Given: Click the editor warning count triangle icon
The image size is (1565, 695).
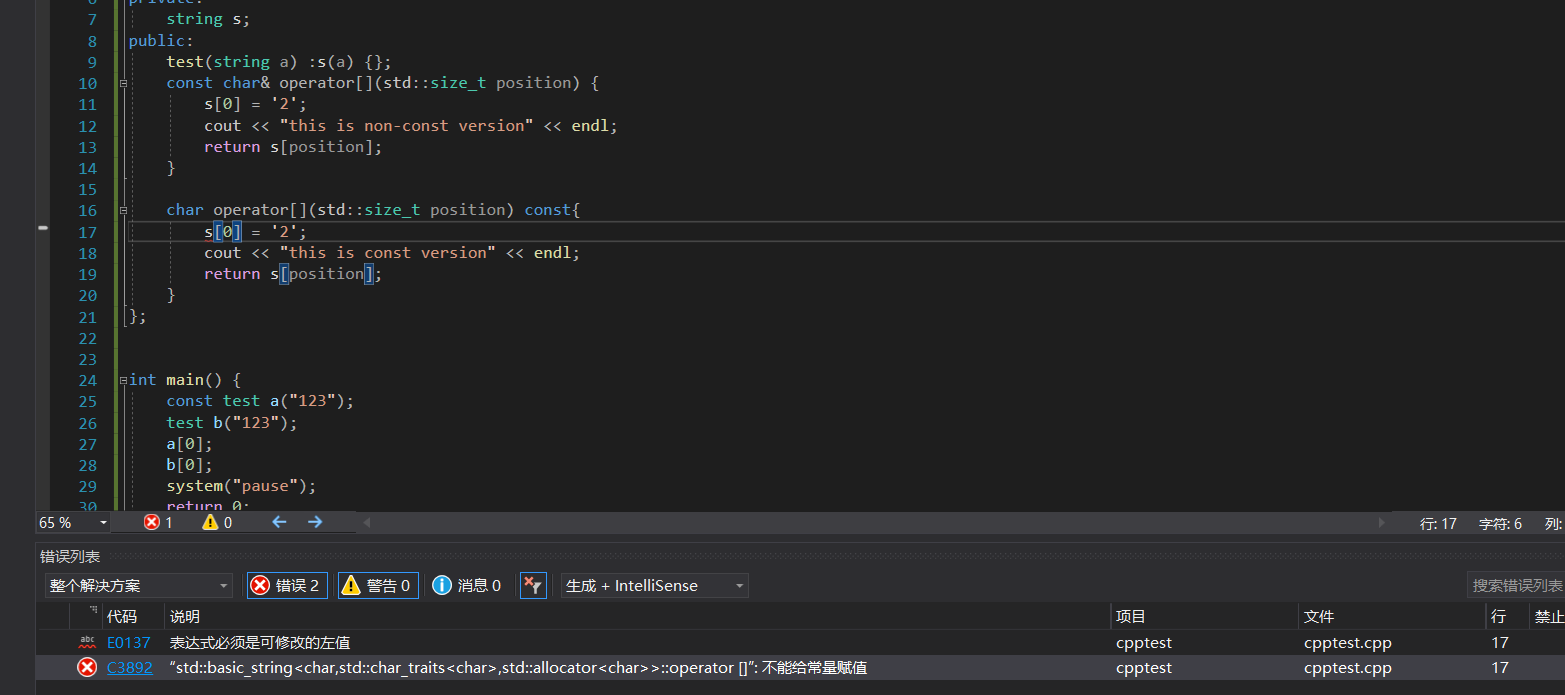Looking at the screenshot, I should [210, 522].
